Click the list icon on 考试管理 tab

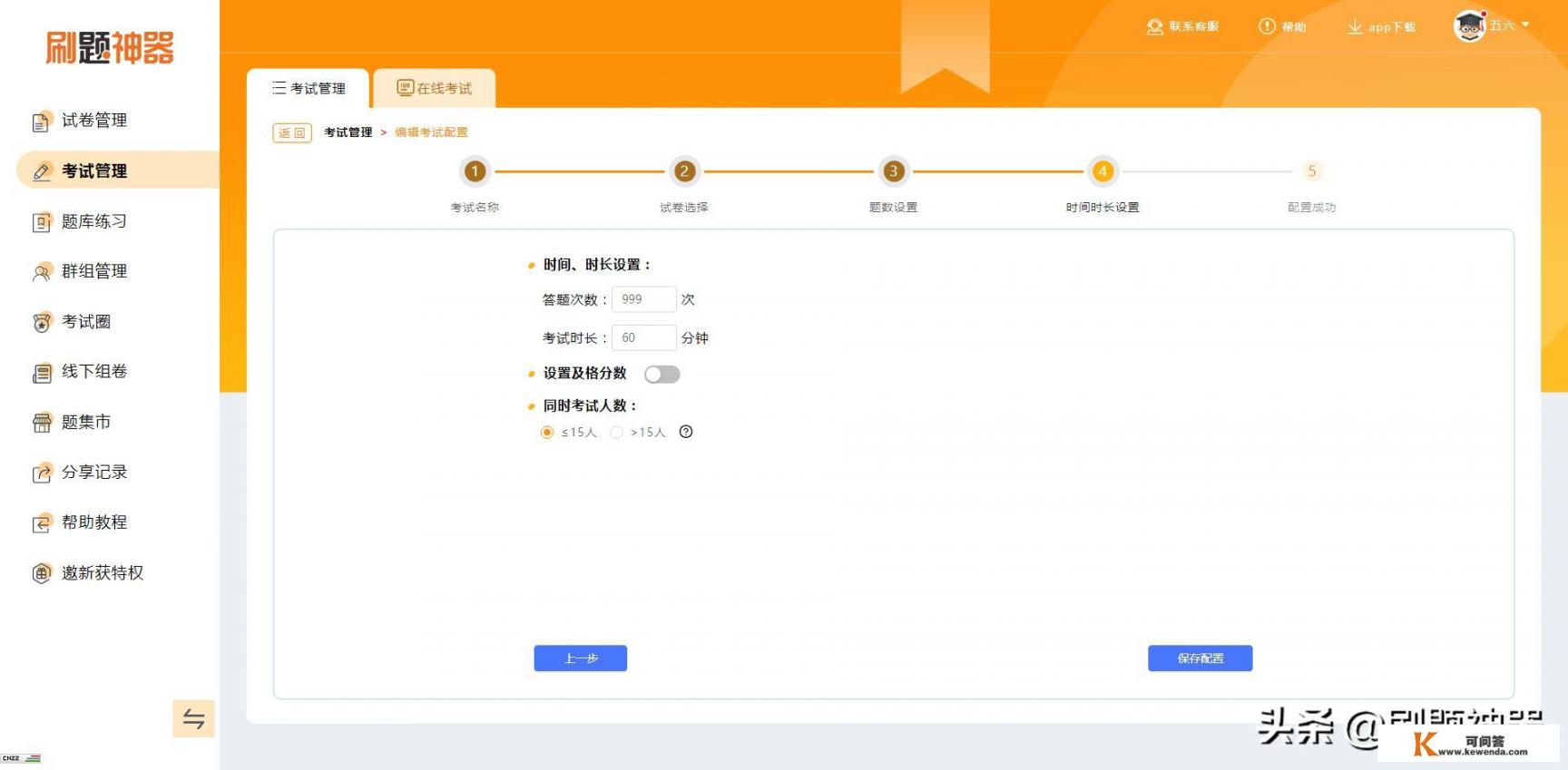(279, 88)
